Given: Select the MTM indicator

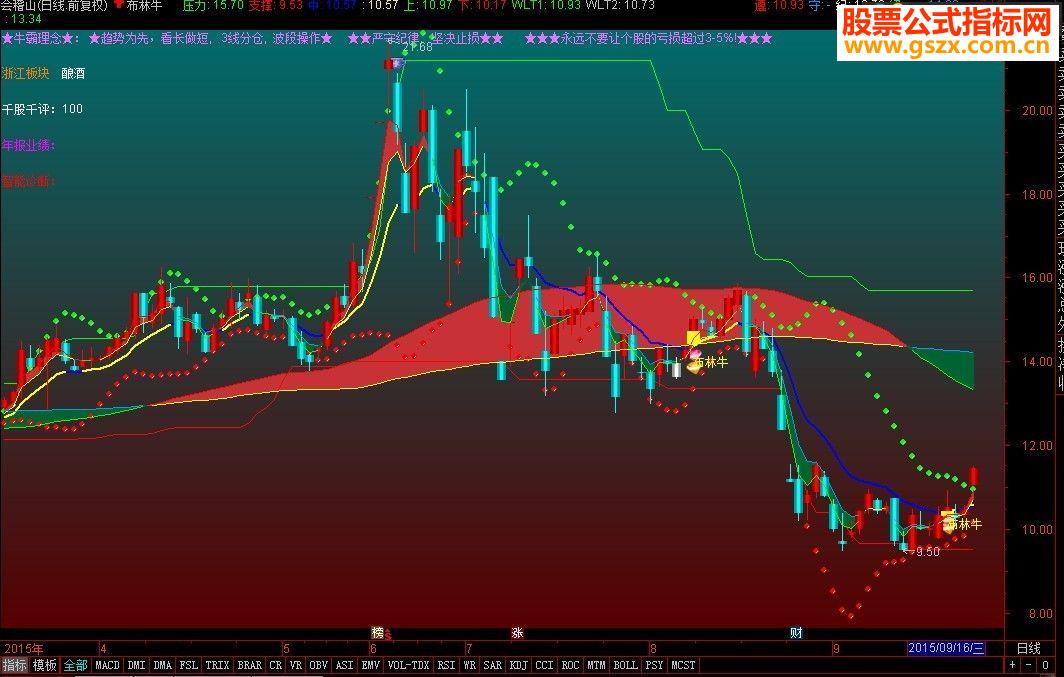Looking at the screenshot, I should pyautogui.click(x=596, y=665).
